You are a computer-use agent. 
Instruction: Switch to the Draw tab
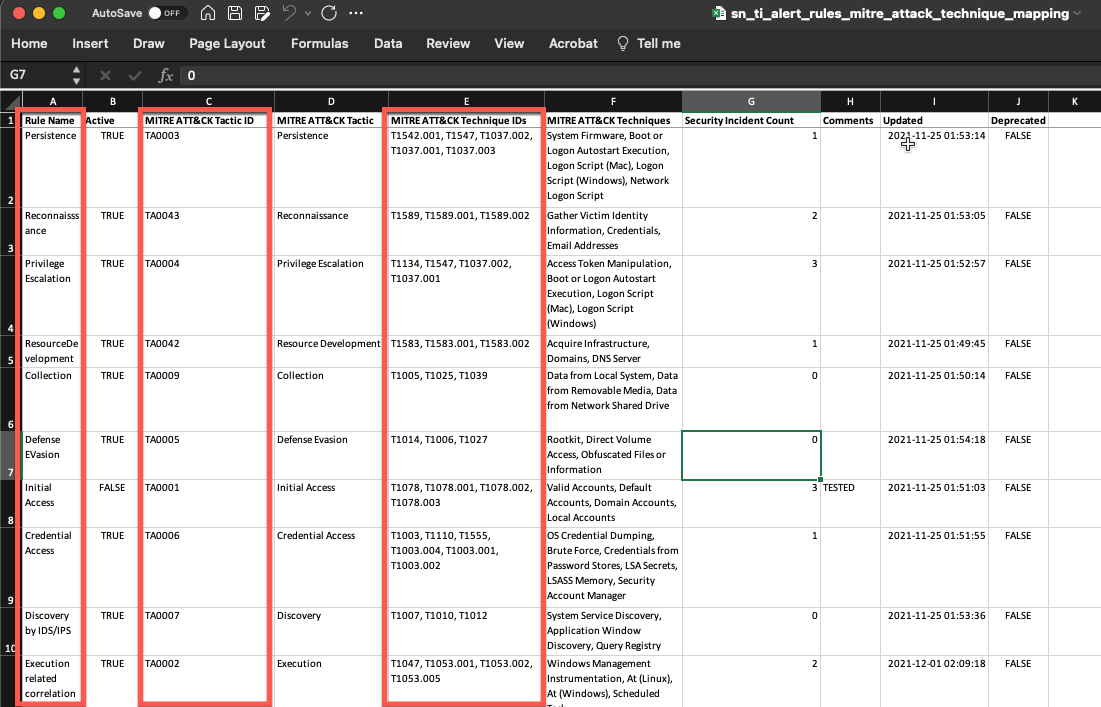[149, 44]
